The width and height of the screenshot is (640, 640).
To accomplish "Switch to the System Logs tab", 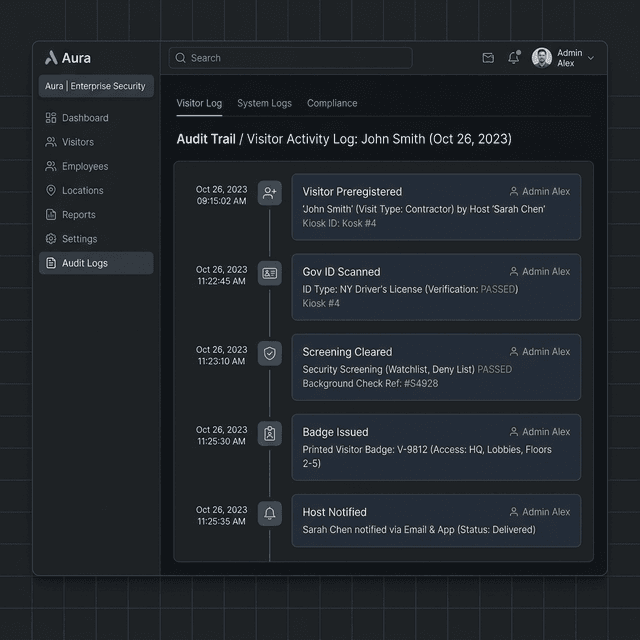I will 264,103.
